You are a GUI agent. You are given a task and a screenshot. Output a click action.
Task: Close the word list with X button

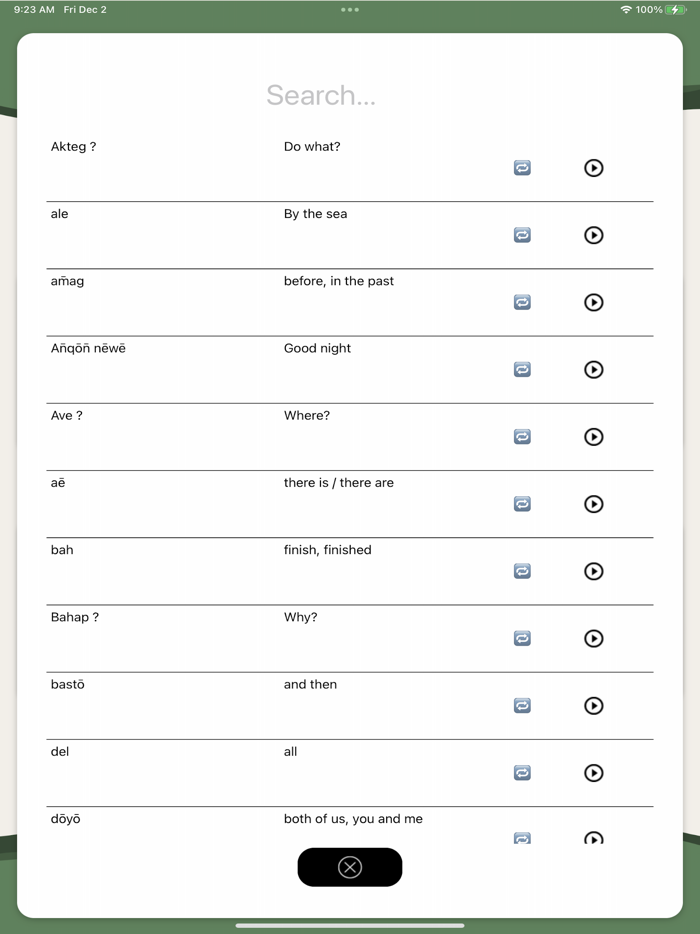click(x=350, y=867)
